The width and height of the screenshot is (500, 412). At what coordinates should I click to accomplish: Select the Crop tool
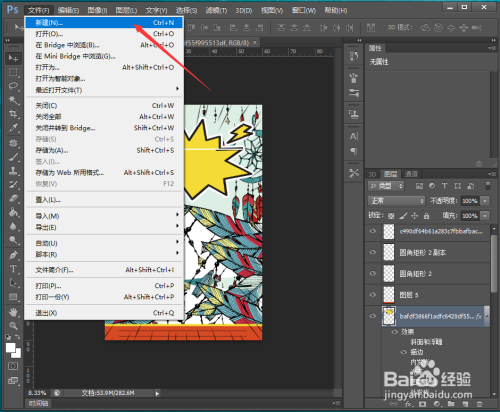[x=13, y=114]
